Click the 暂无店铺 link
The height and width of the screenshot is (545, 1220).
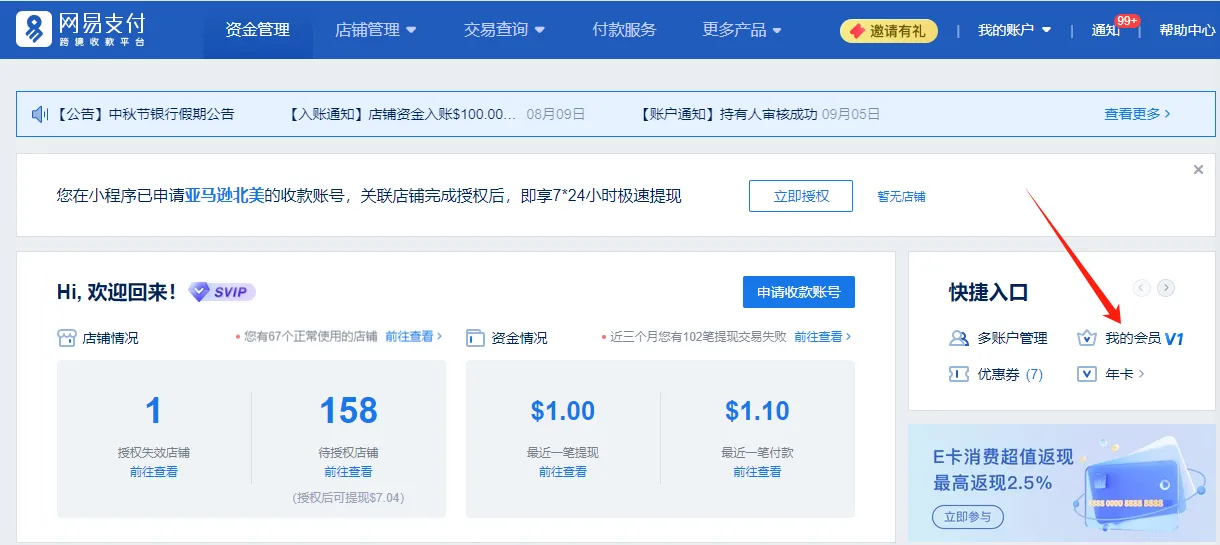(x=902, y=197)
